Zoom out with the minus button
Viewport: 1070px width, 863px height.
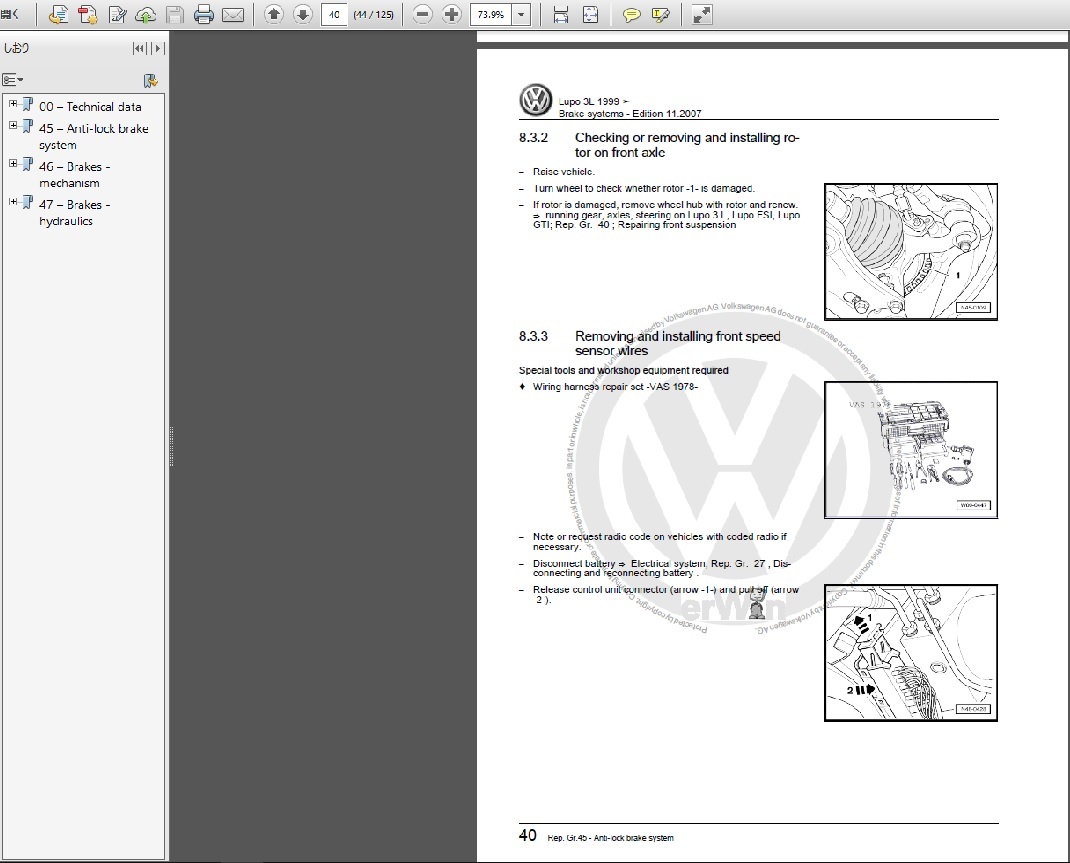(422, 14)
